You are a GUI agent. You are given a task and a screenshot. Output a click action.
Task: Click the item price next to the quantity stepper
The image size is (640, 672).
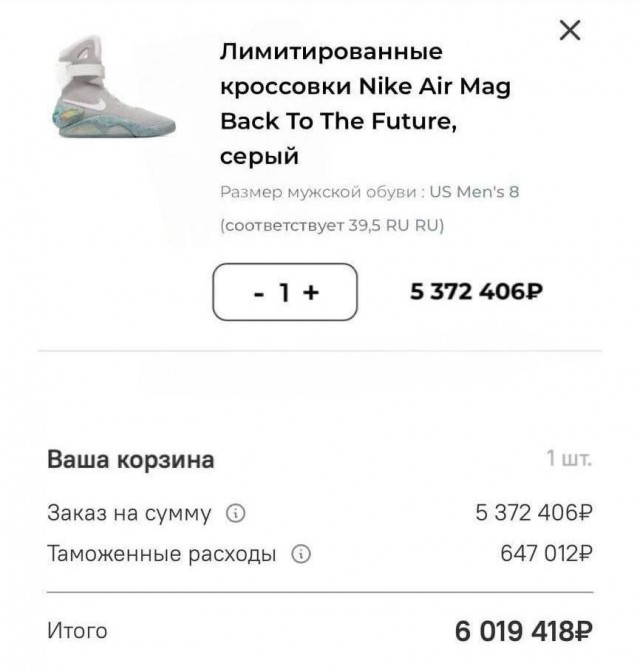(x=476, y=292)
